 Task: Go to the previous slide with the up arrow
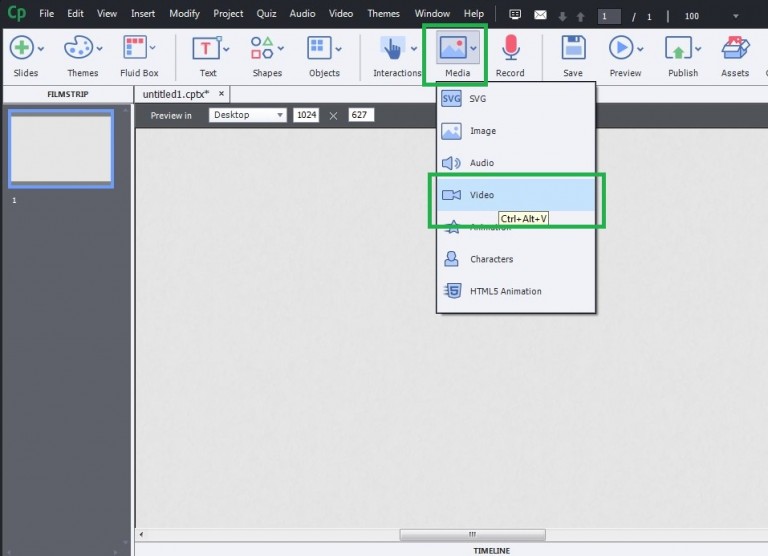click(580, 17)
